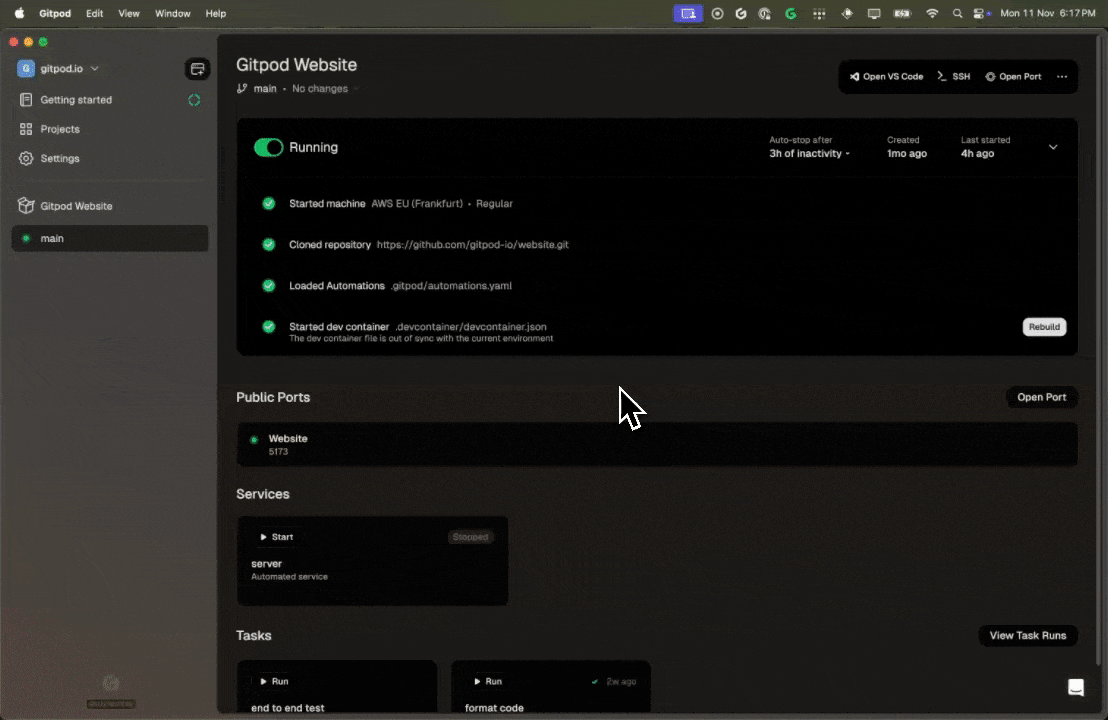
Task: Click the Getting started progress circle icon
Action: [x=194, y=100]
